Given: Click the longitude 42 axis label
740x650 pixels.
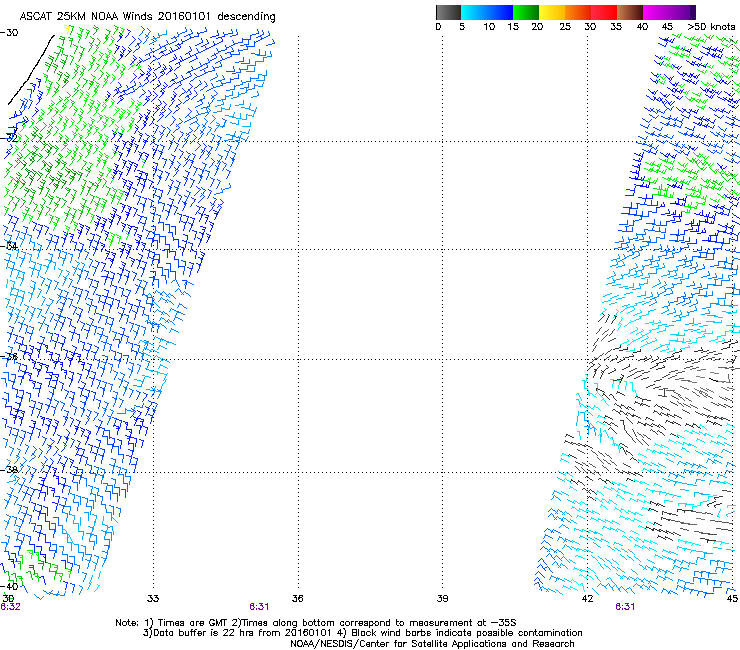Looking at the screenshot, I should (587, 598).
